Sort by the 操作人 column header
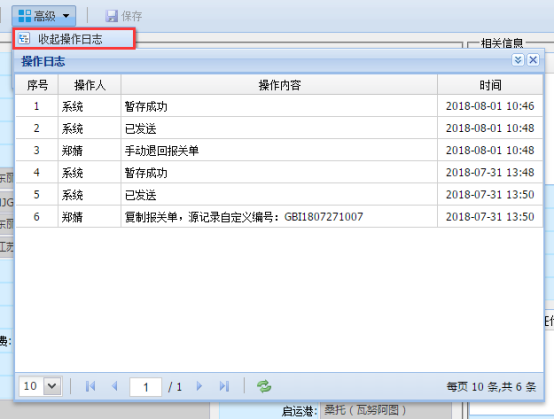 coord(90,85)
